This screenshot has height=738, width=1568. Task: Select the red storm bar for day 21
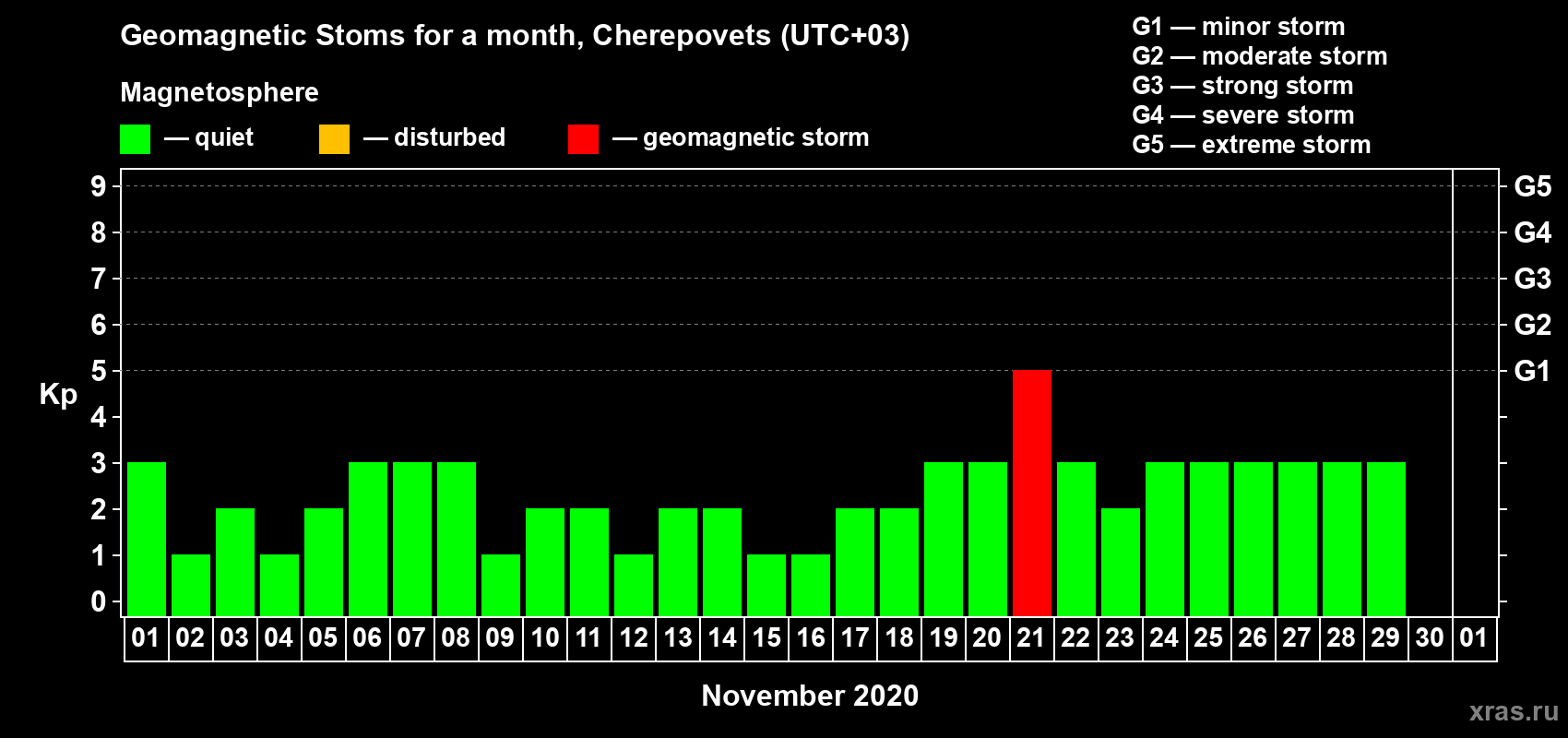(x=1032, y=493)
